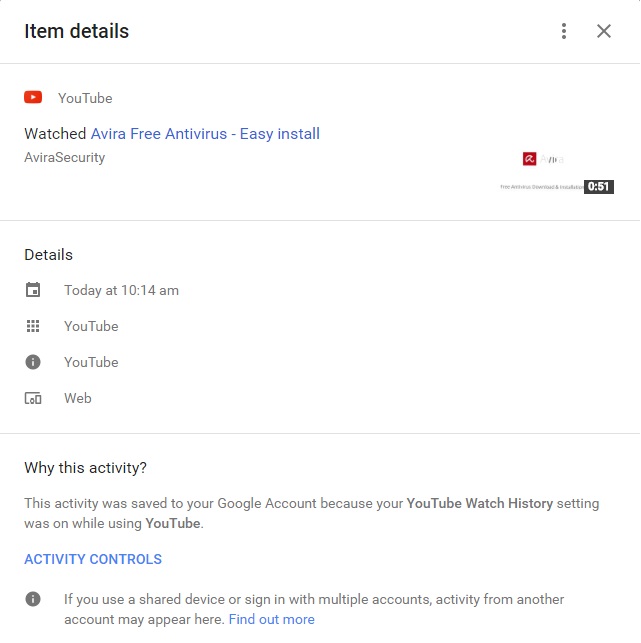
Task: Click the apps grid product icon
Action: click(x=33, y=326)
